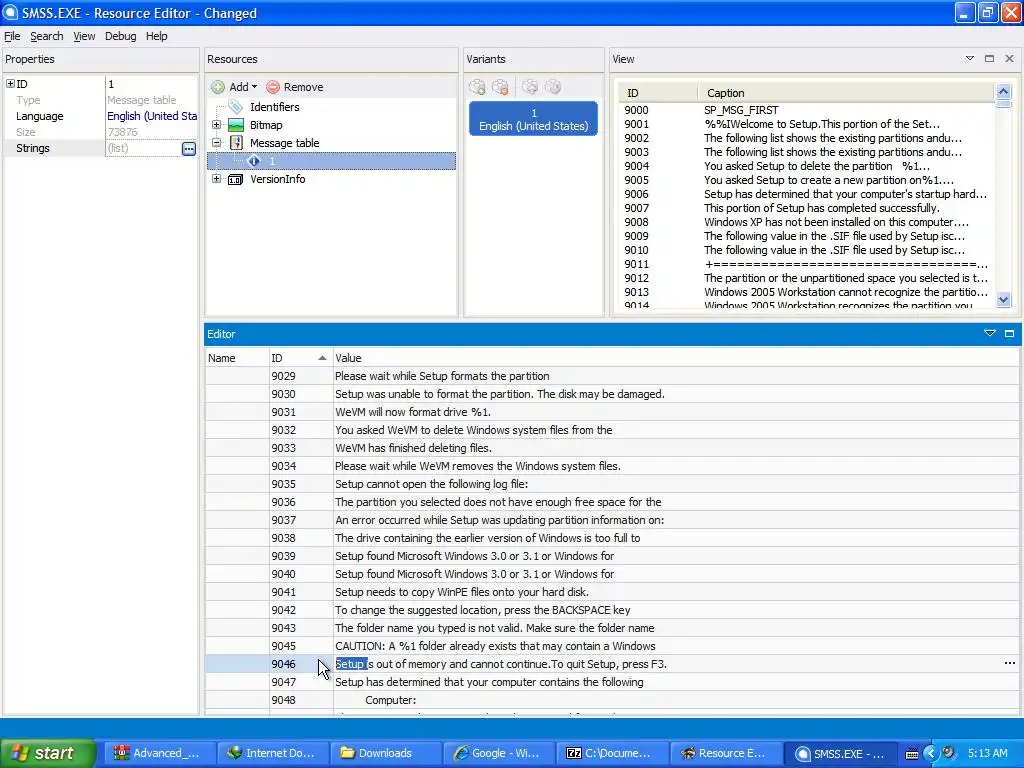This screenshot has width=1024, height=768.
Task: Click the Editor Name column header
Action: tap(236, 358)
